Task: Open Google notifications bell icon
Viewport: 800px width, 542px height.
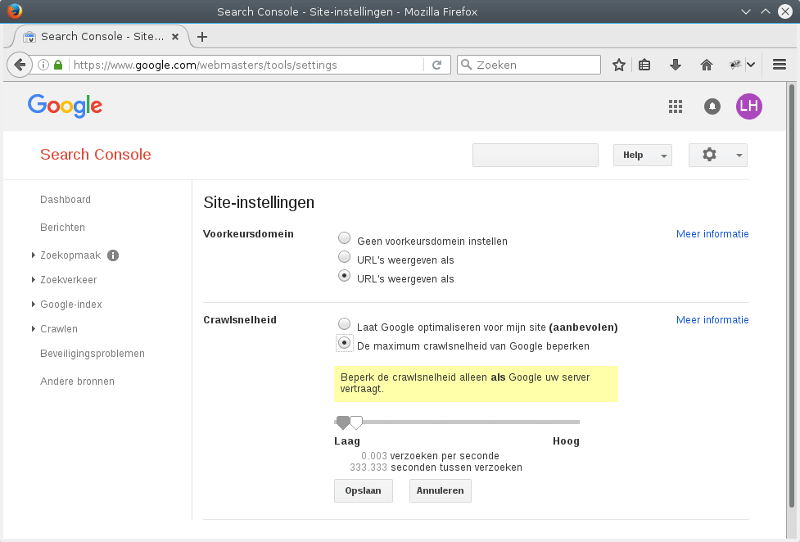Action: tap(712, 106)
